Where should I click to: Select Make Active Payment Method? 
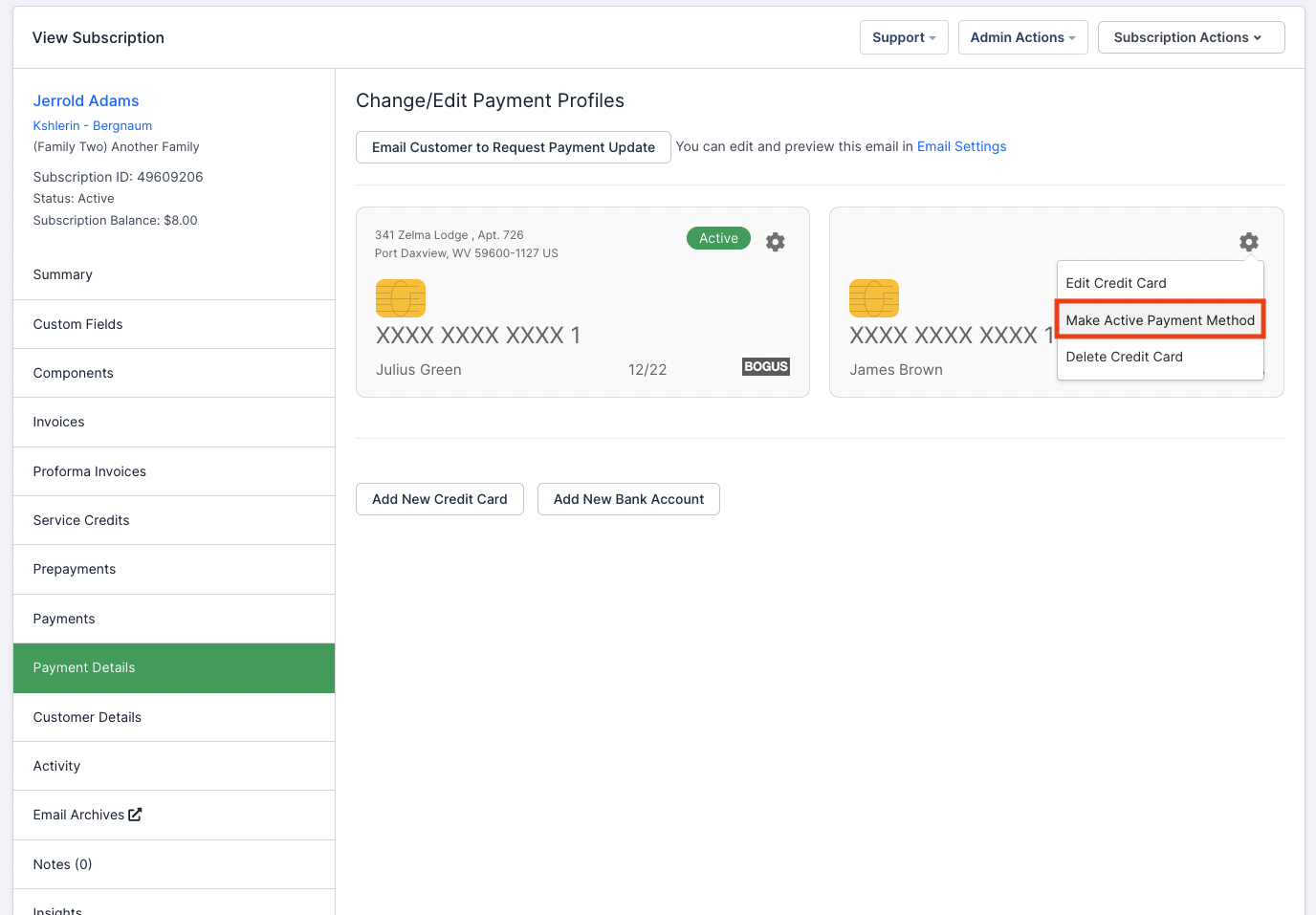(x=1159, y=320)
